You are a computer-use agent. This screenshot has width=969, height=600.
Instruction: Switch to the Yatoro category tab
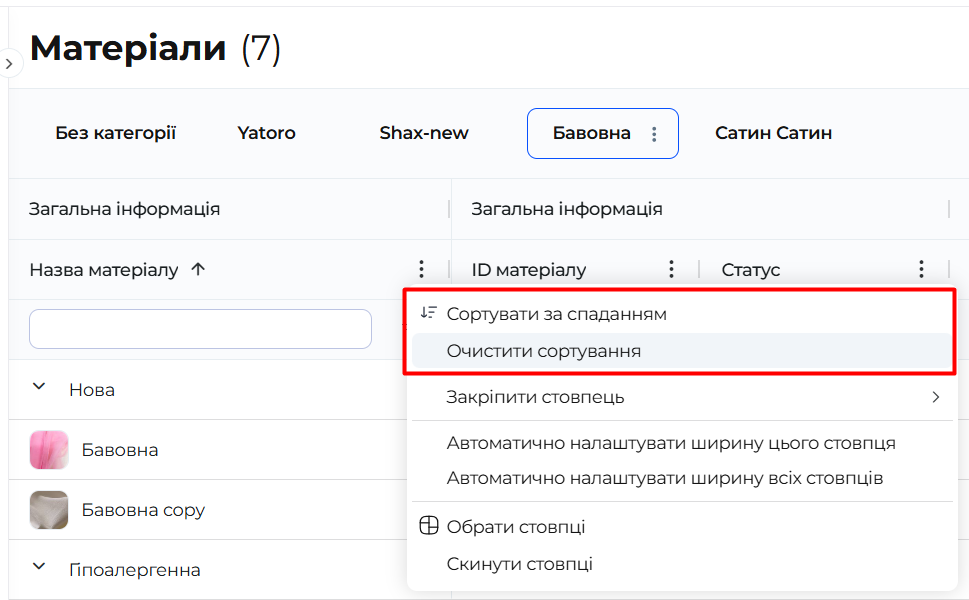[x=266, y=133]
